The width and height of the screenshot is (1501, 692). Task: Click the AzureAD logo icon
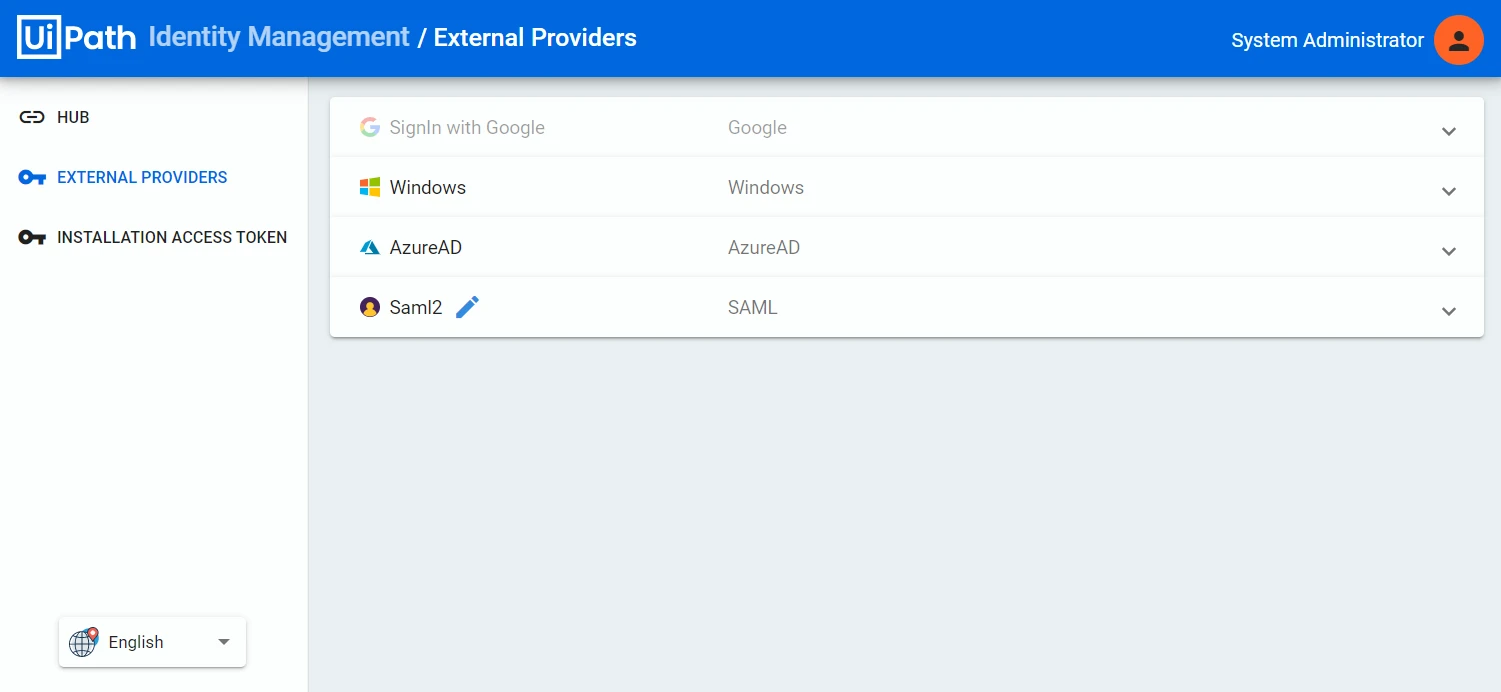pyautogui.click(x=370, y=247)
